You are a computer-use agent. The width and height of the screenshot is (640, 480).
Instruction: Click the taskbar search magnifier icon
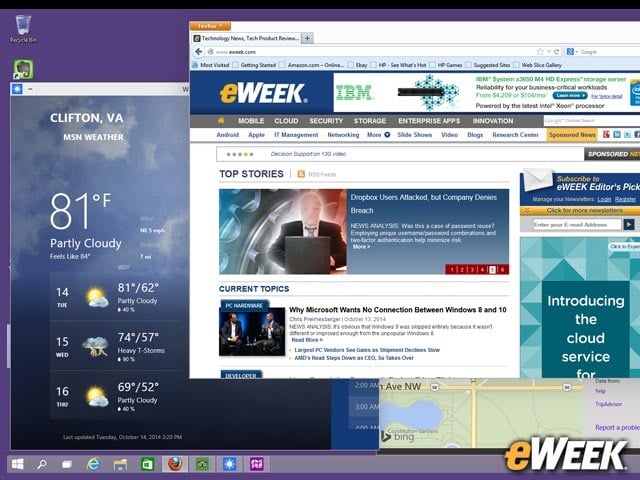[42, 464]
